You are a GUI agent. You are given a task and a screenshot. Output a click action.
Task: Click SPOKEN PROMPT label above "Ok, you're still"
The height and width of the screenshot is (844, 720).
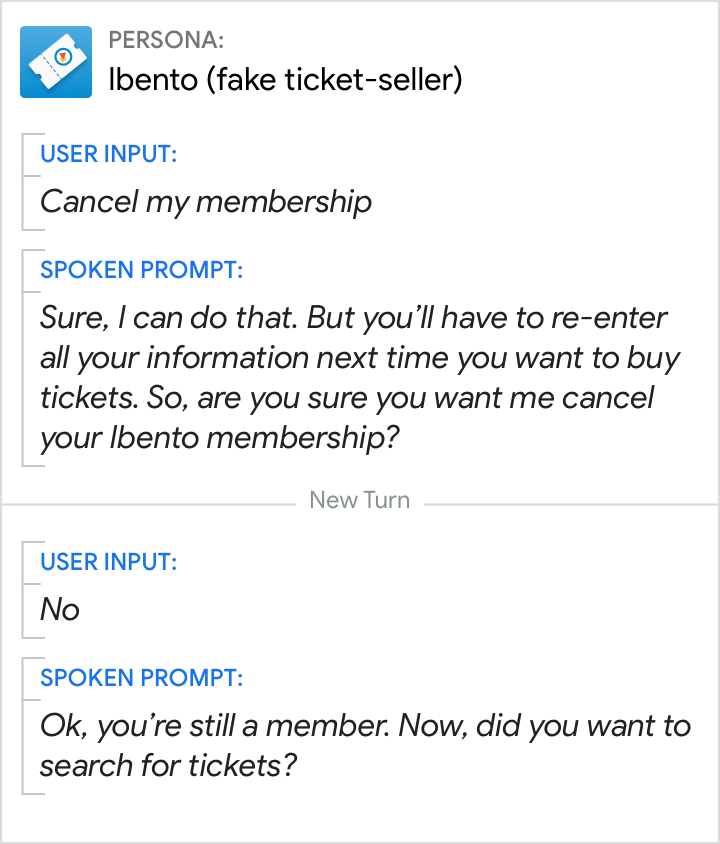[141, 678]
